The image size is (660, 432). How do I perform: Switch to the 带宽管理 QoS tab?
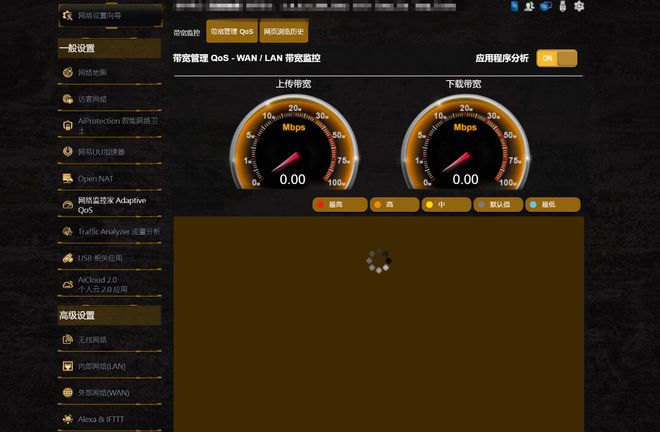pyautogui.click(x=232, y=32)
